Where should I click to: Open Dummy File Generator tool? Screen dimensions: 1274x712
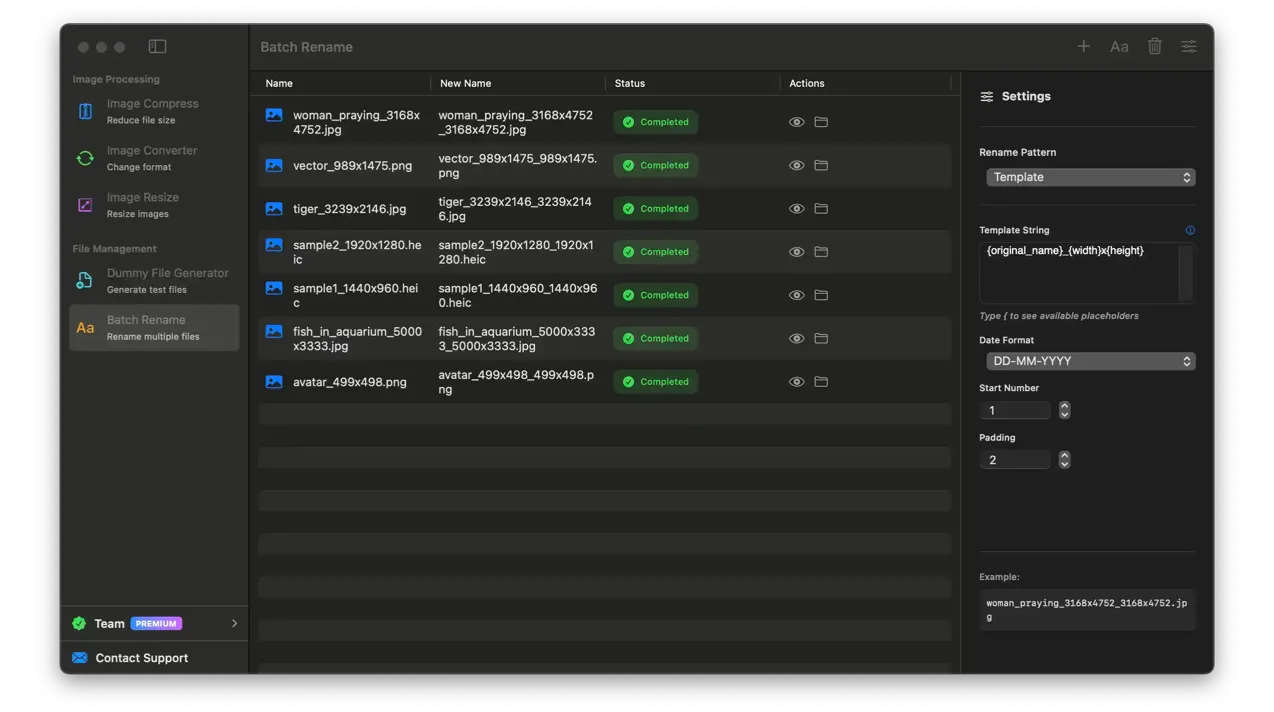click(153, 280)
